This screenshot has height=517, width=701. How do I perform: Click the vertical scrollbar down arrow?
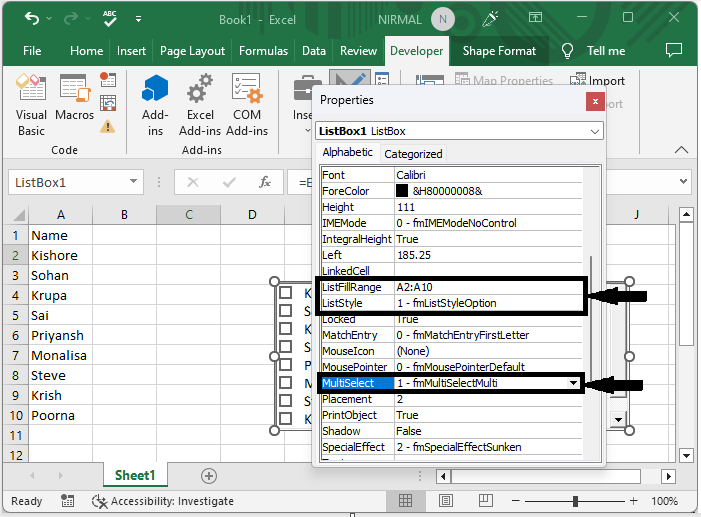point(686,456)
